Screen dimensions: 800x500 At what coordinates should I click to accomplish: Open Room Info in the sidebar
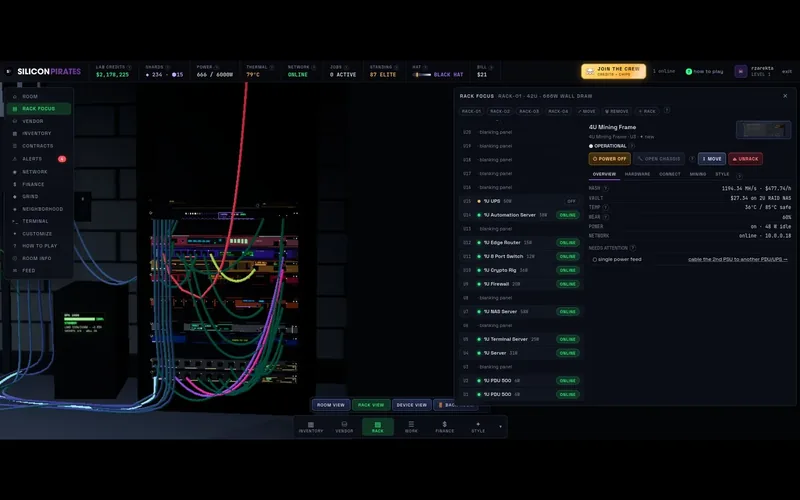click(39, 258)
